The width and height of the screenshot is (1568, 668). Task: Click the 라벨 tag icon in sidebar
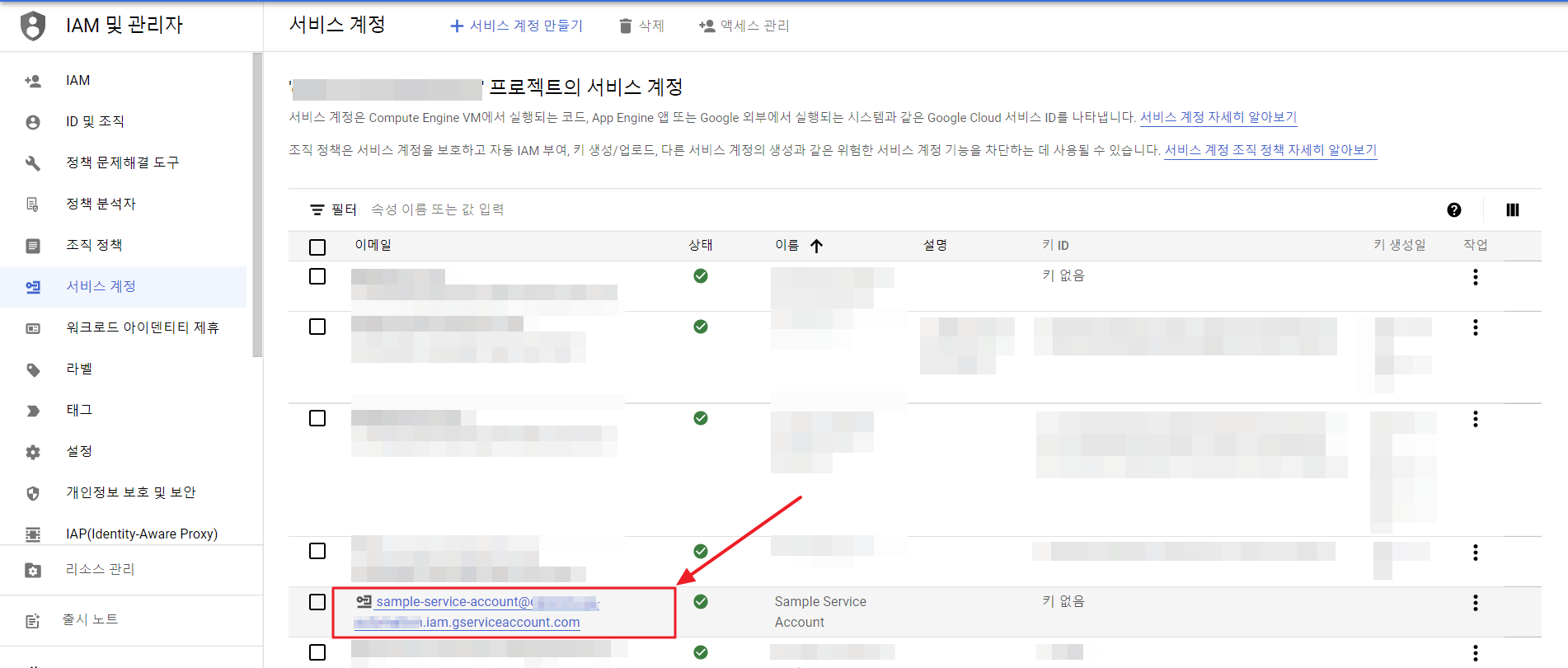coord(33,369)
